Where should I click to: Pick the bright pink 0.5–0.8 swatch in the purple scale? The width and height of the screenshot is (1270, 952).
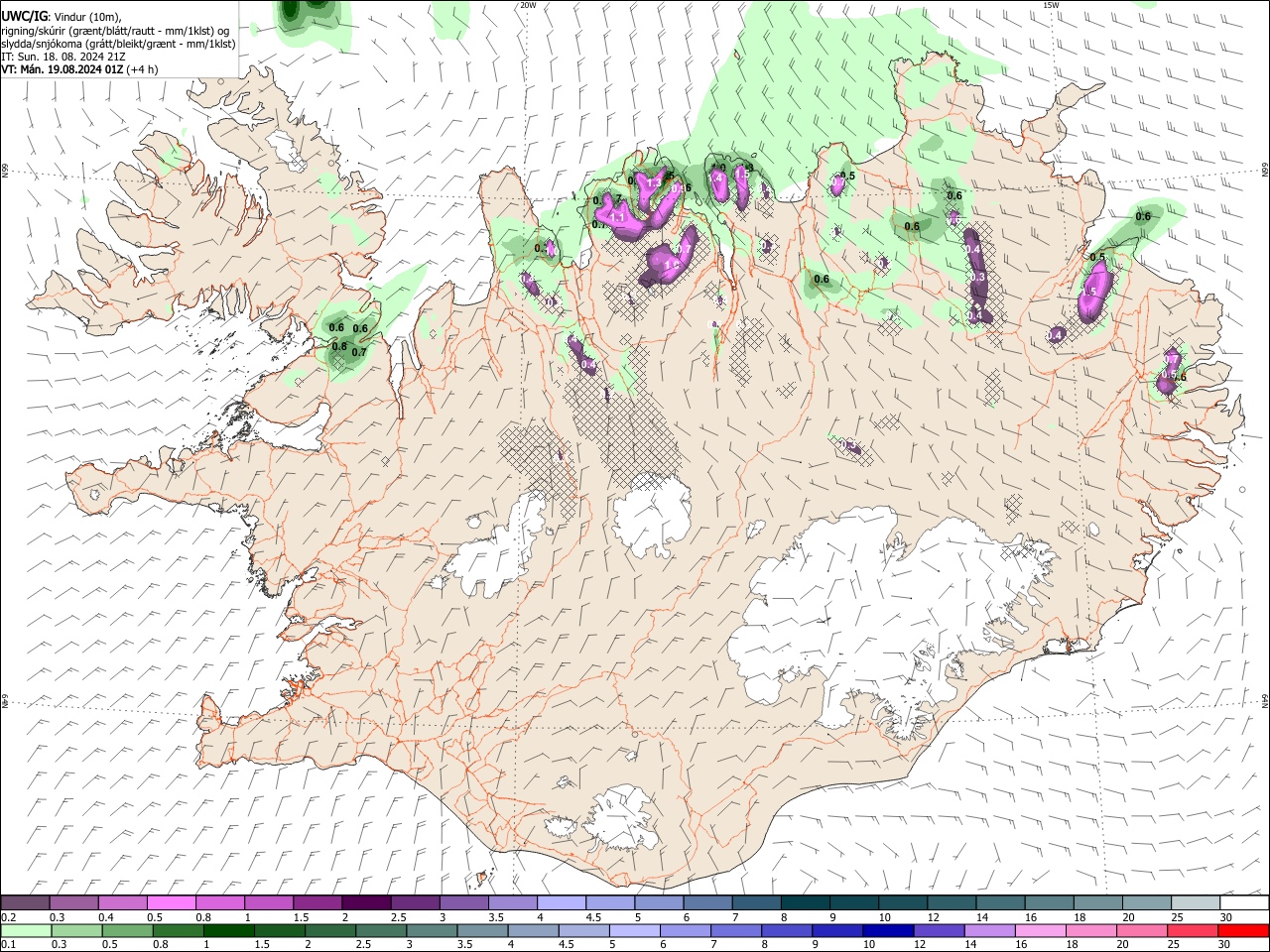pos(171,903)
